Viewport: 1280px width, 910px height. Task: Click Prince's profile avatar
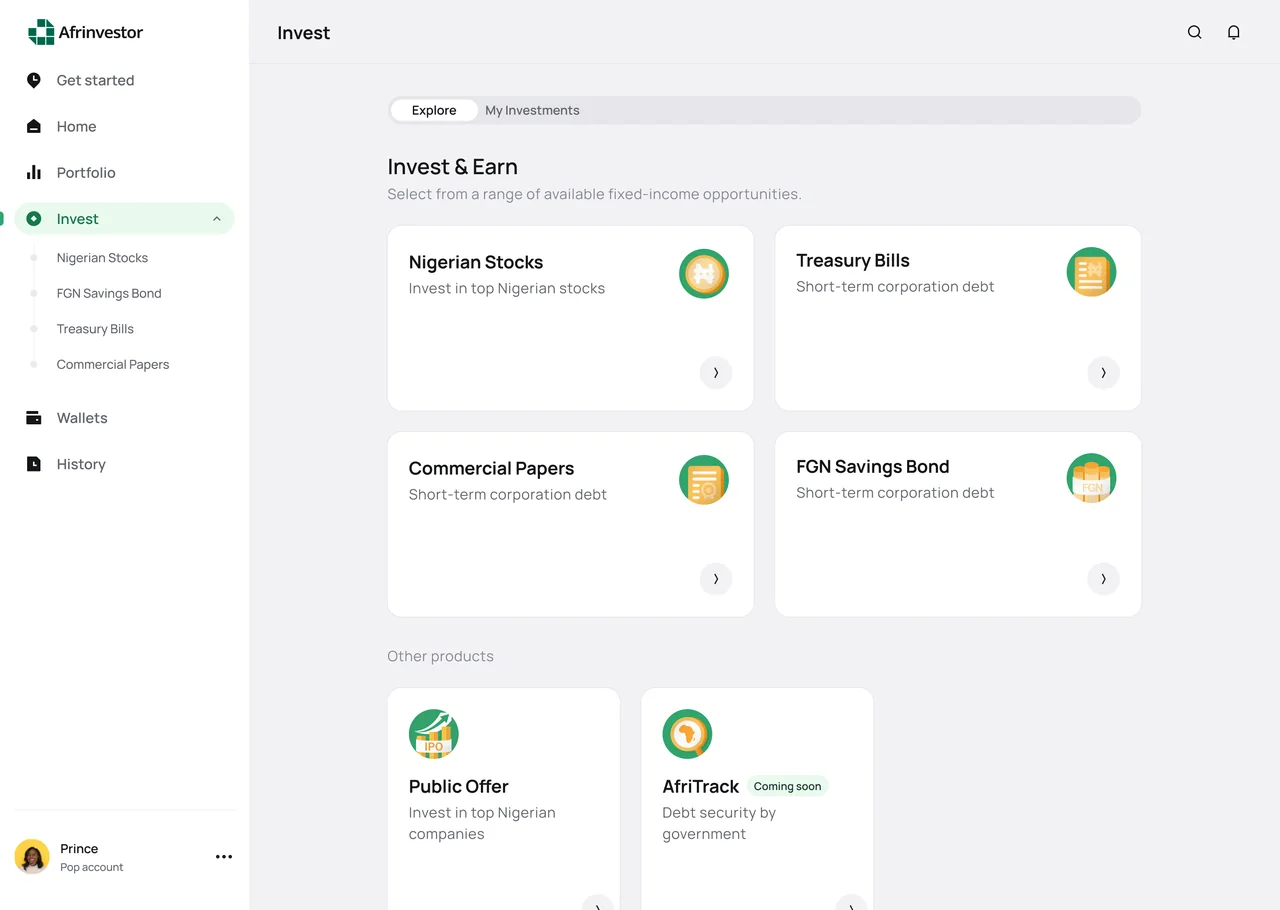click(x=32, y=857)
